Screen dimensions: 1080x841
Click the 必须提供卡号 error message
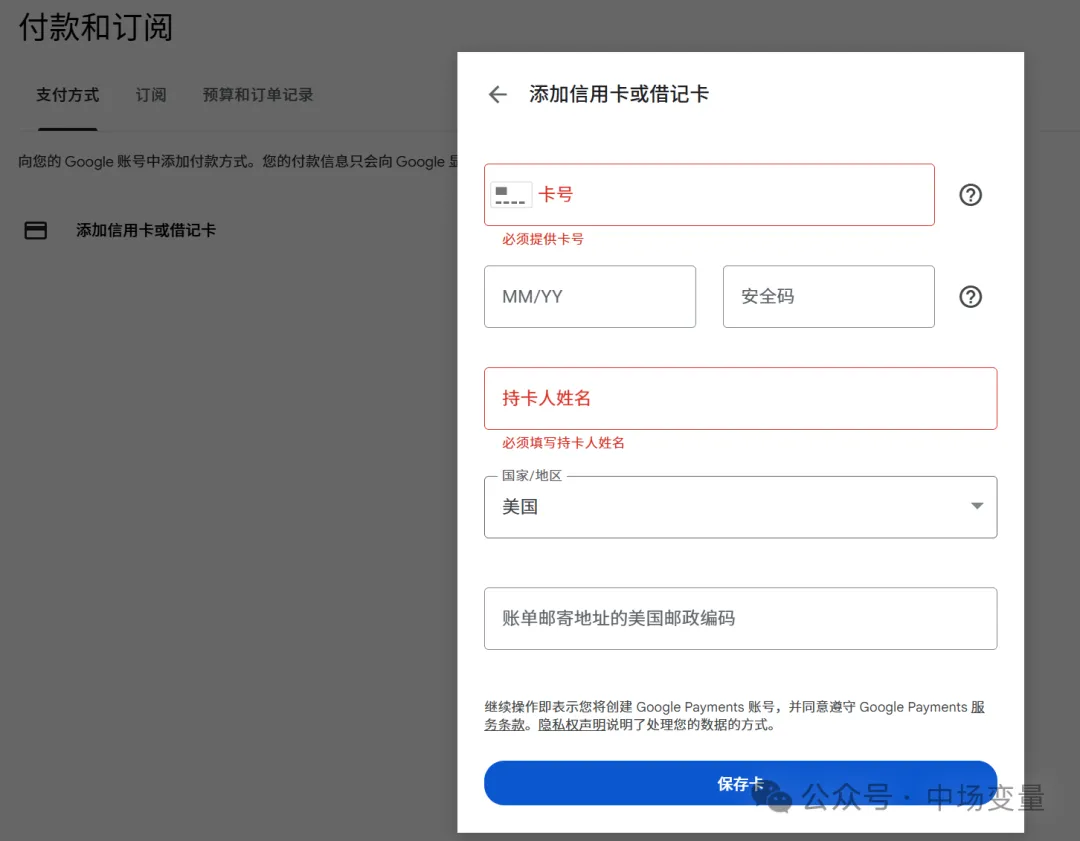coord(543,239)
